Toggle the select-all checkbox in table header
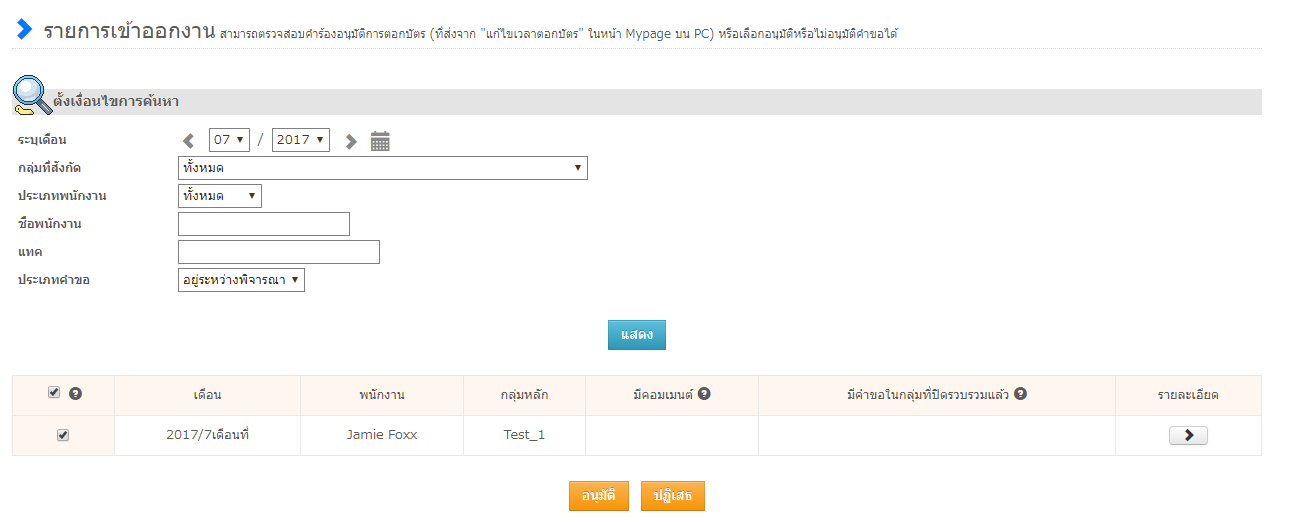The width and height of the screenshot is (1291, 522). (54, 393)
